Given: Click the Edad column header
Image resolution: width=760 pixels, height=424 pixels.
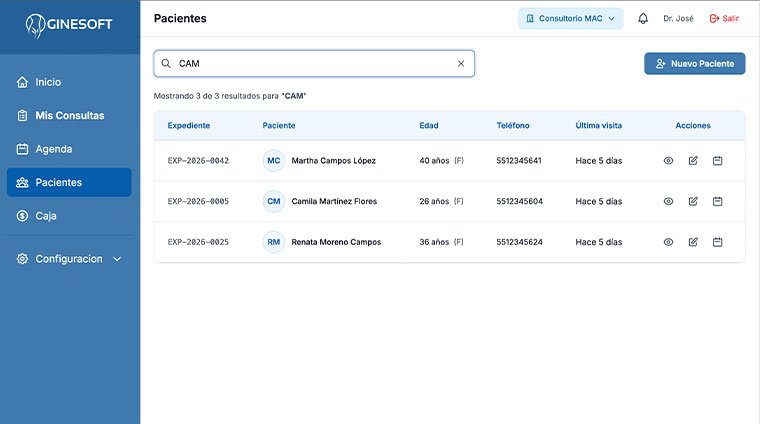Looking at the screenshot, I should (x=429, y=126).
